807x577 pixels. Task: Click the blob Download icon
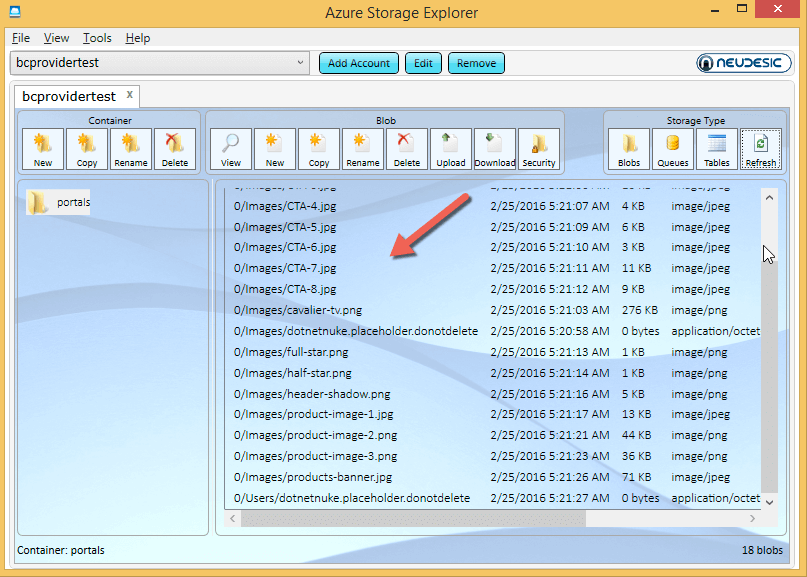click(495, 149)
